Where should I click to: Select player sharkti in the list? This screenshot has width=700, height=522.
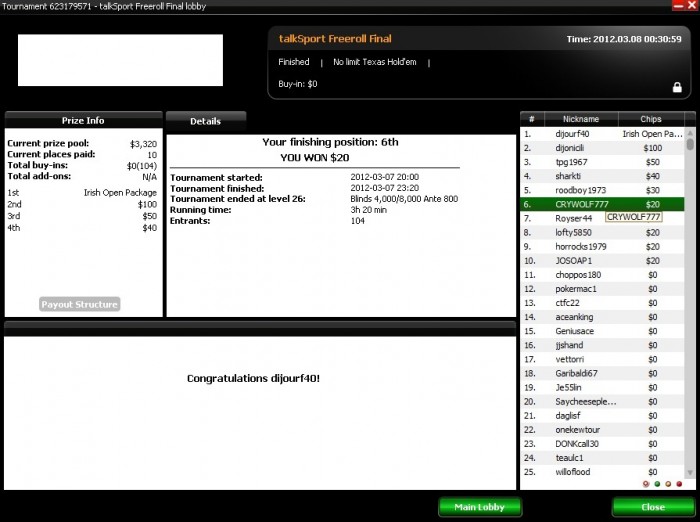[602, 176]
